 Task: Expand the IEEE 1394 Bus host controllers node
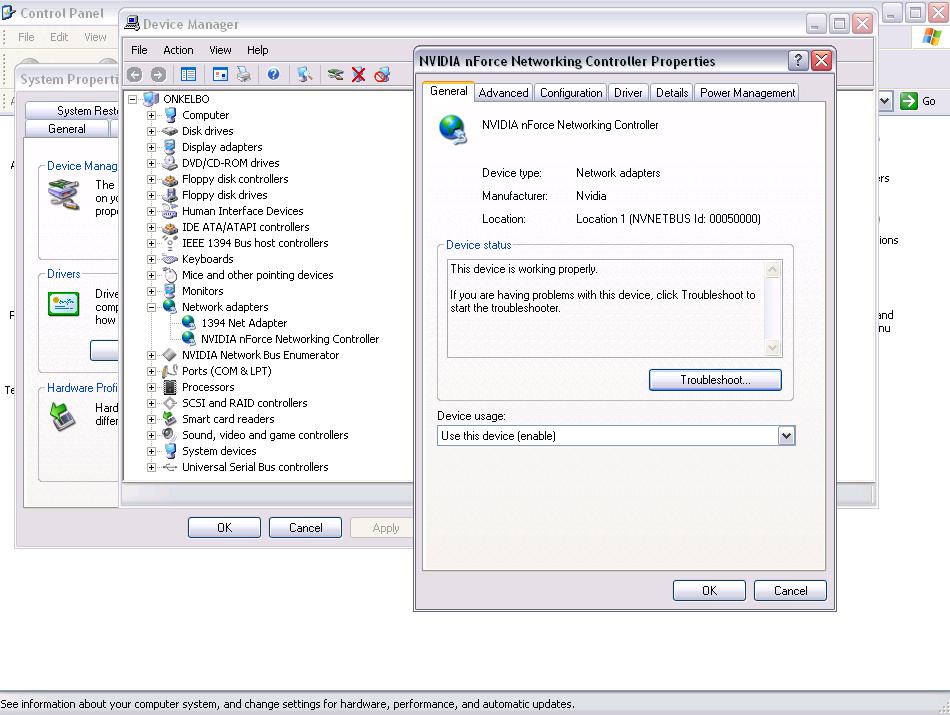coord(151,243)
